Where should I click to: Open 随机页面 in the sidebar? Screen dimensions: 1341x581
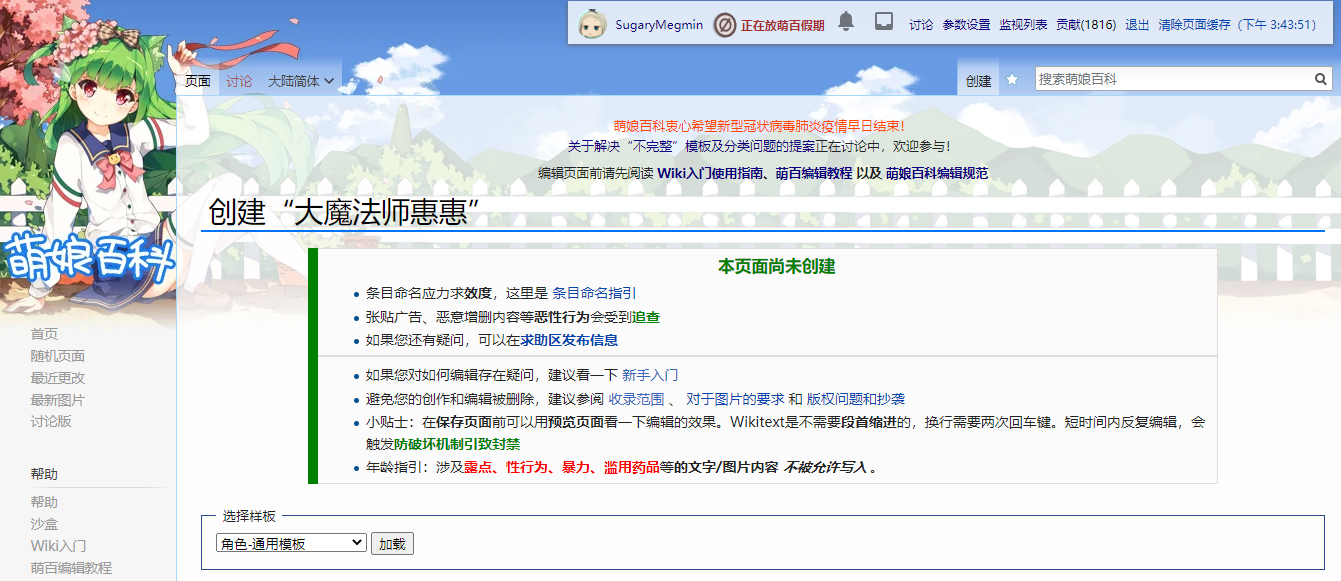[57, 356]
